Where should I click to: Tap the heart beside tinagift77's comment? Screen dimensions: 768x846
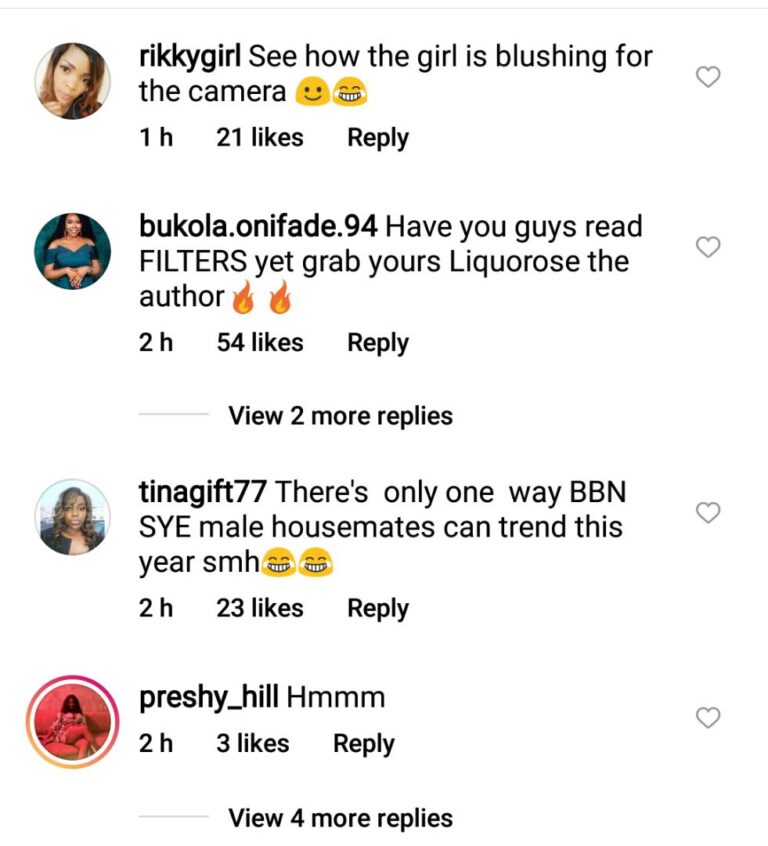[x=708, y=513]
